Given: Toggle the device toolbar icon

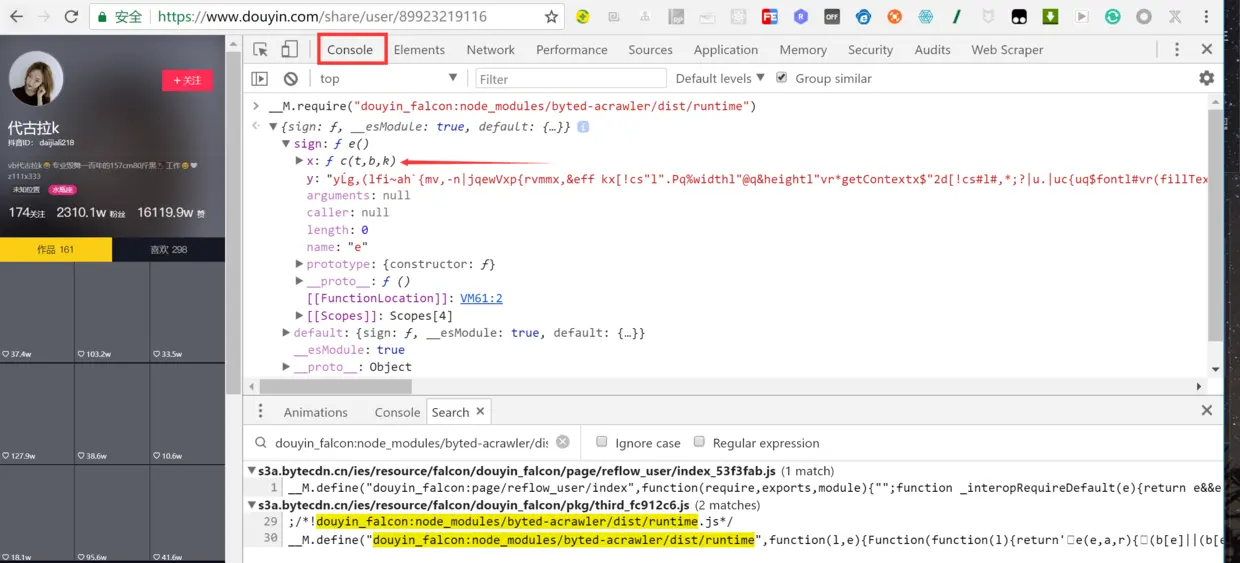Looking at the screenshot, I should tap(289, 49).
